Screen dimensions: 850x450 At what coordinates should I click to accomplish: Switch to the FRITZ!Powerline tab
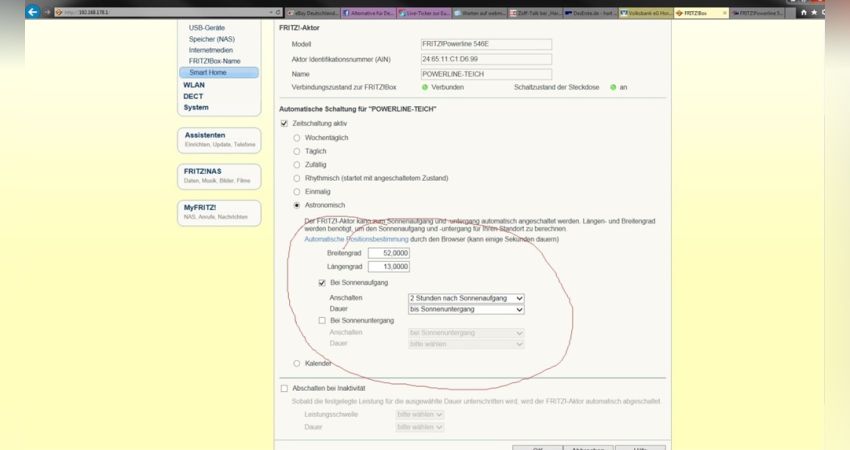757,13
